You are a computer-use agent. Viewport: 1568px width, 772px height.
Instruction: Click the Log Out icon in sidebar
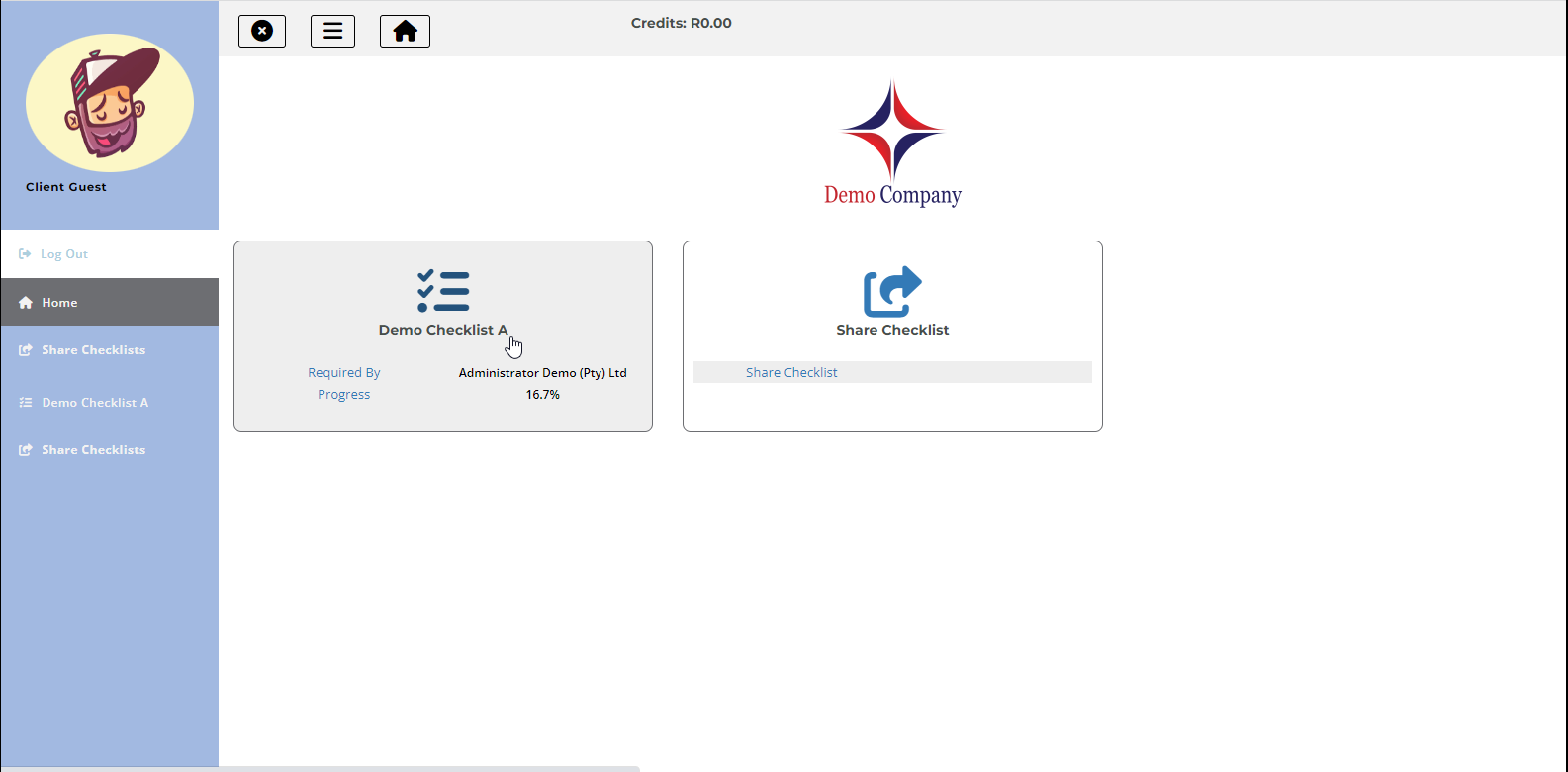click(25, 254)
